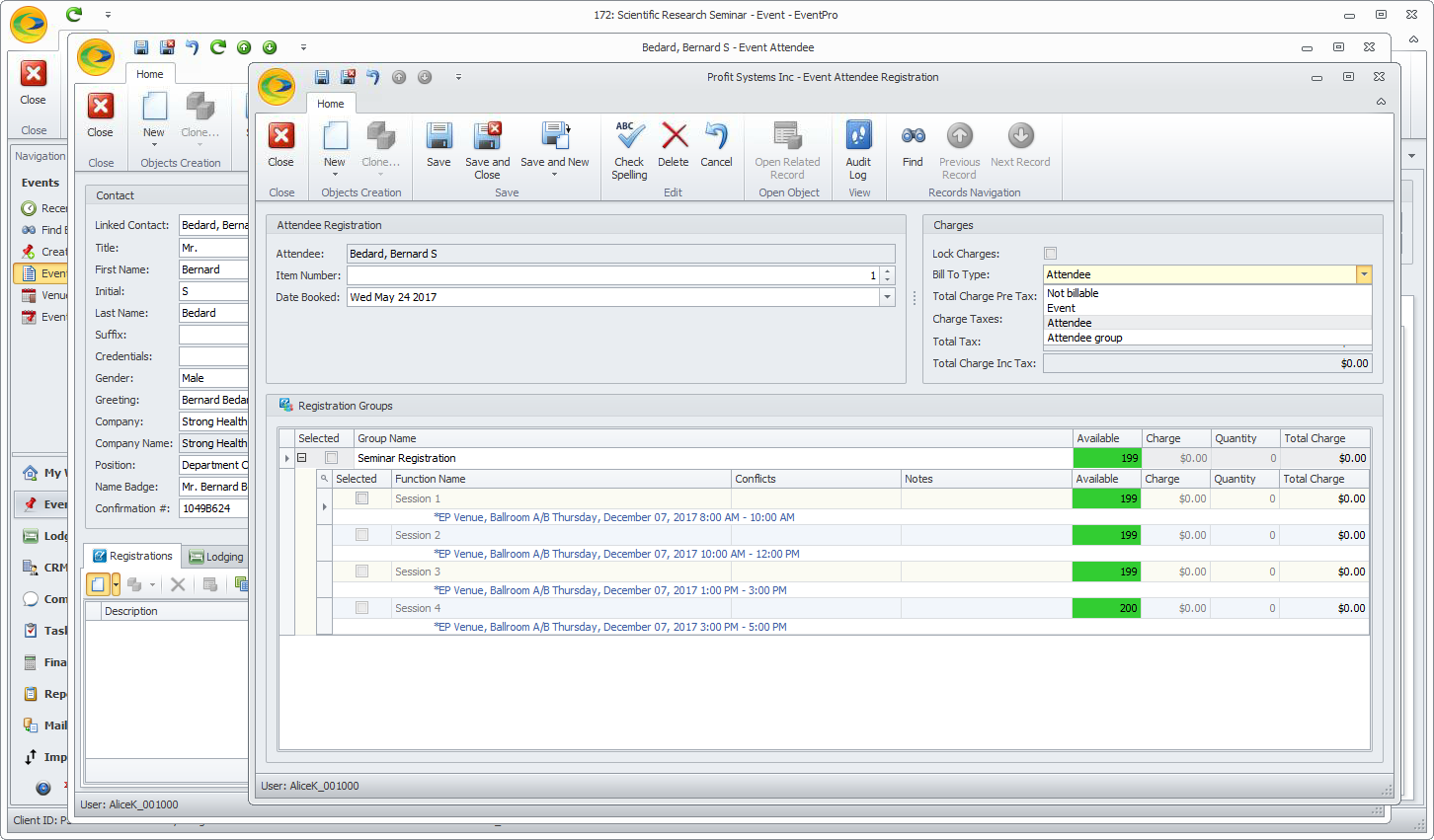1434x840 pixels.
Task: Collapse Seminar Registration group row
Action: point(302,458)
